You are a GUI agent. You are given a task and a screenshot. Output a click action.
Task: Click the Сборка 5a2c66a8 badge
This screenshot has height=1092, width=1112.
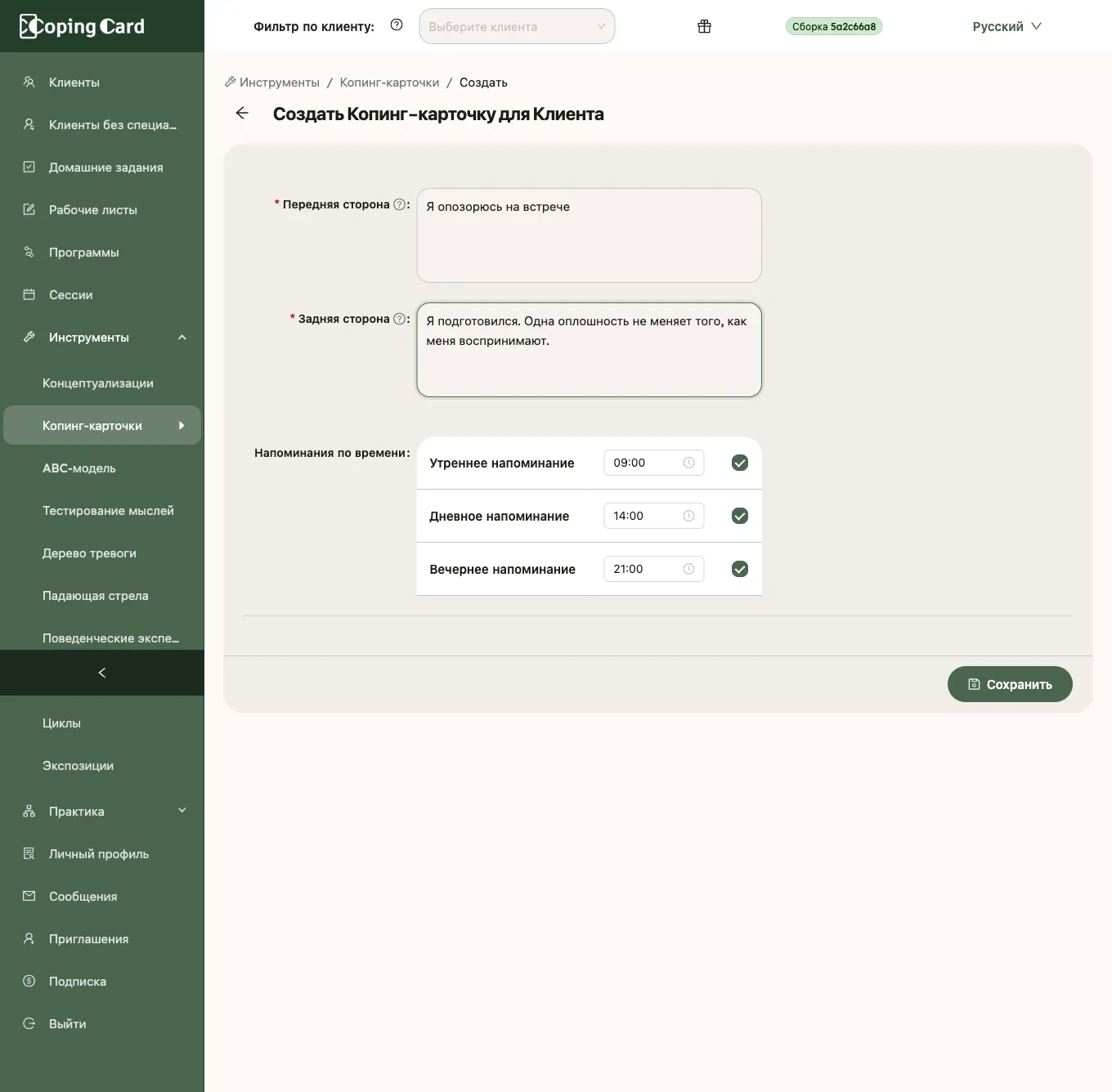click(x=834, y=26)
